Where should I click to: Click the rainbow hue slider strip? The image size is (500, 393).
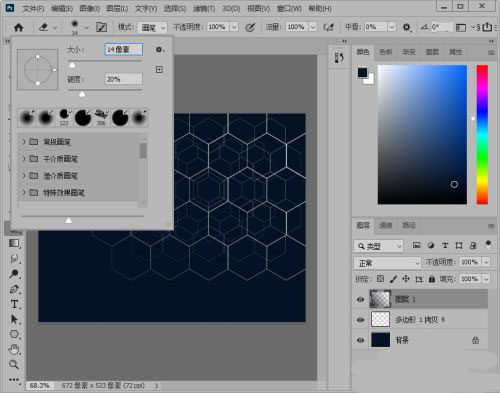482,135
